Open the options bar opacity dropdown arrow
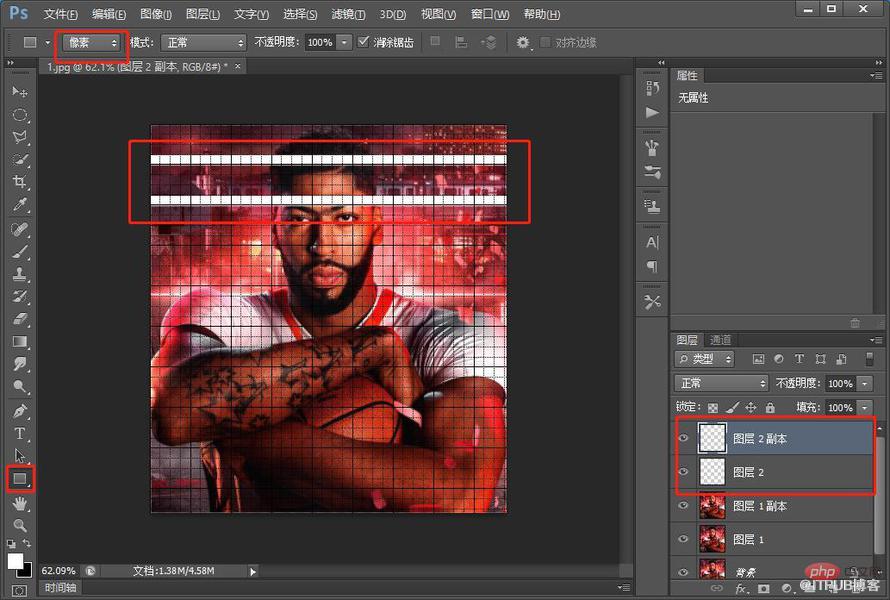890x600 pixels. 344,43
